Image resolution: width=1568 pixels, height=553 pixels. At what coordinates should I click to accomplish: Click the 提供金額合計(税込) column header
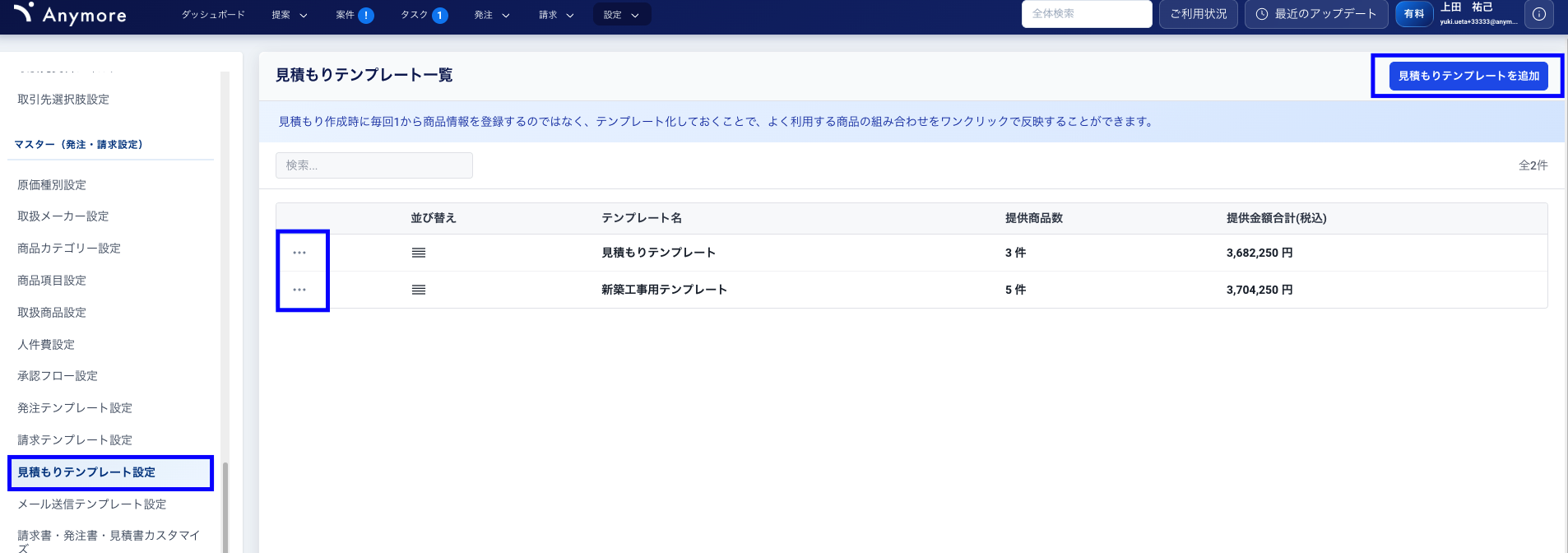(1276, 218)
